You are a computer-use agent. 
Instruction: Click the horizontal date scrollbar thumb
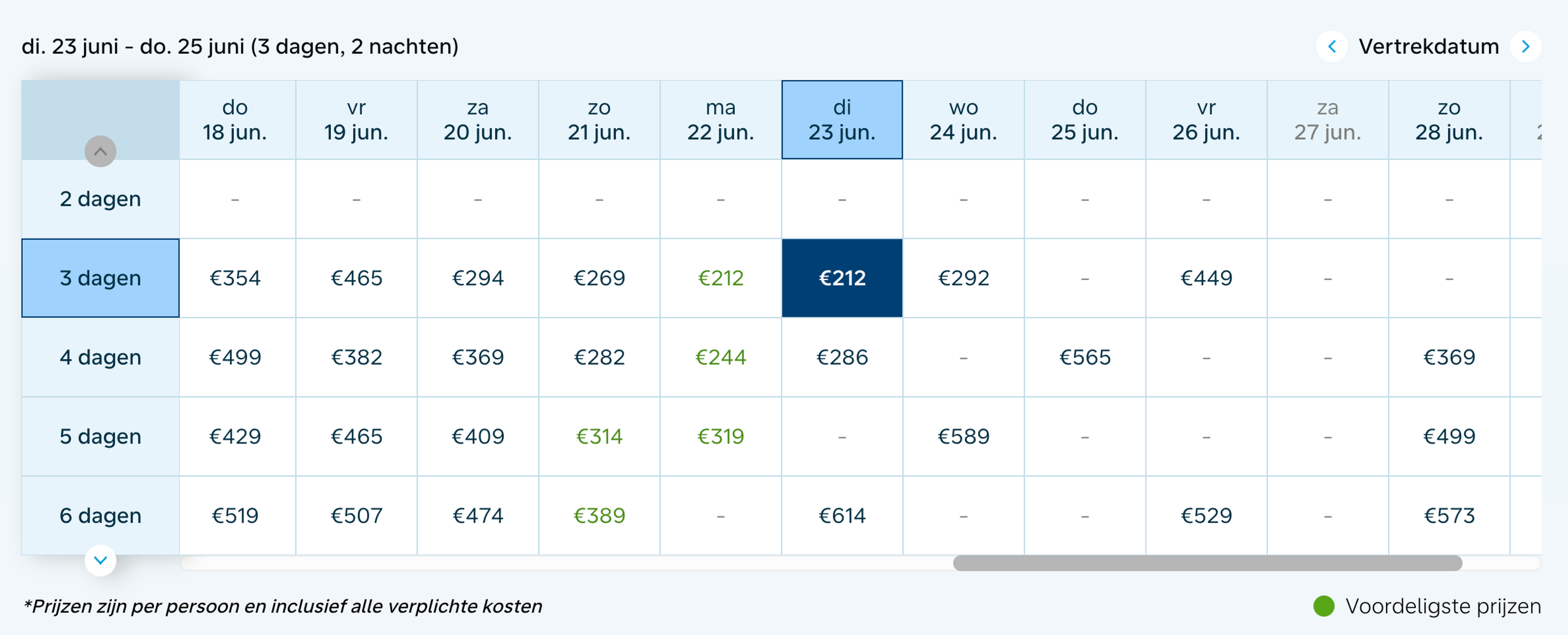point(1207,563)
